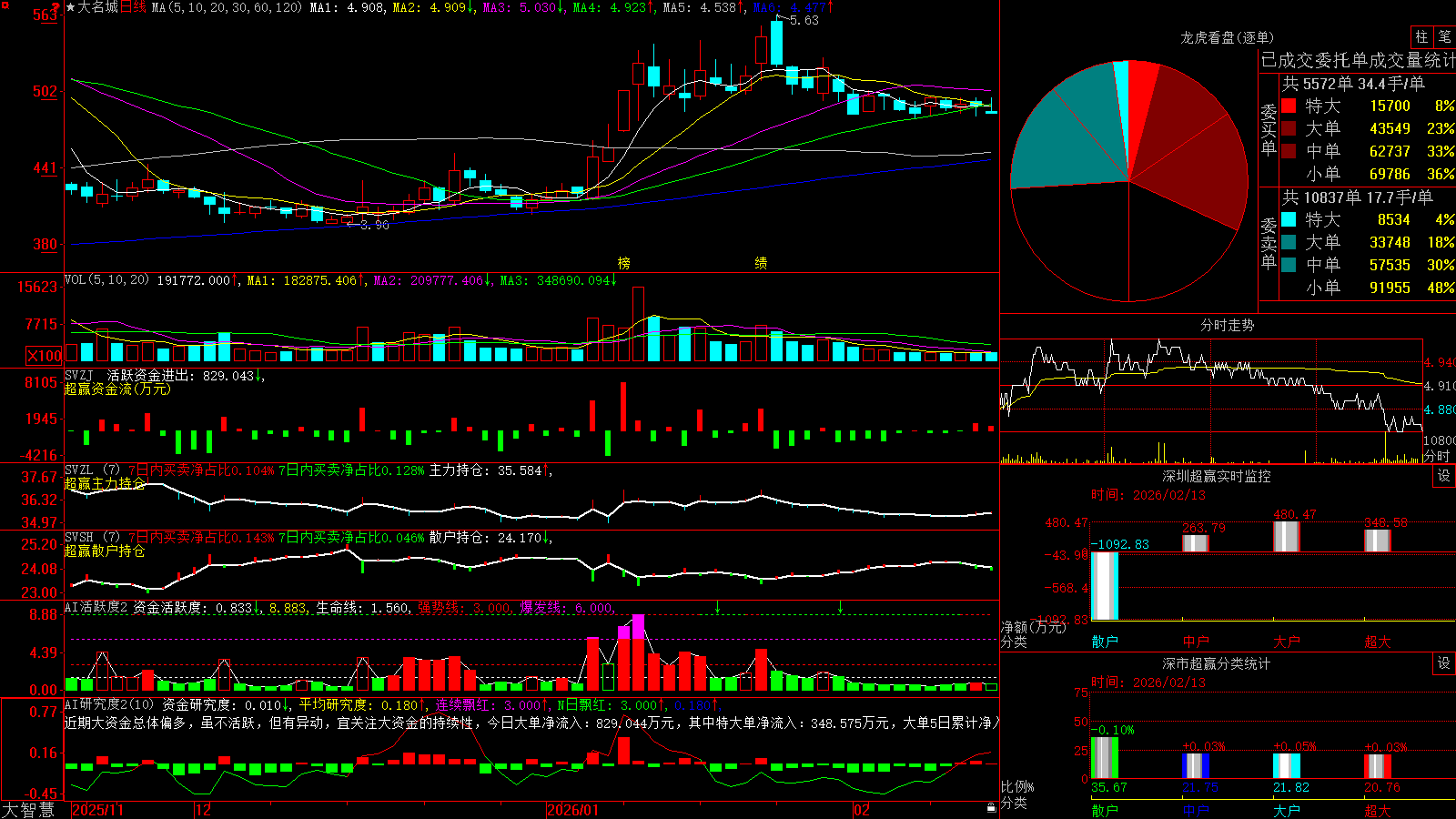Click the red value 20.76

(x=1382, y=787)
